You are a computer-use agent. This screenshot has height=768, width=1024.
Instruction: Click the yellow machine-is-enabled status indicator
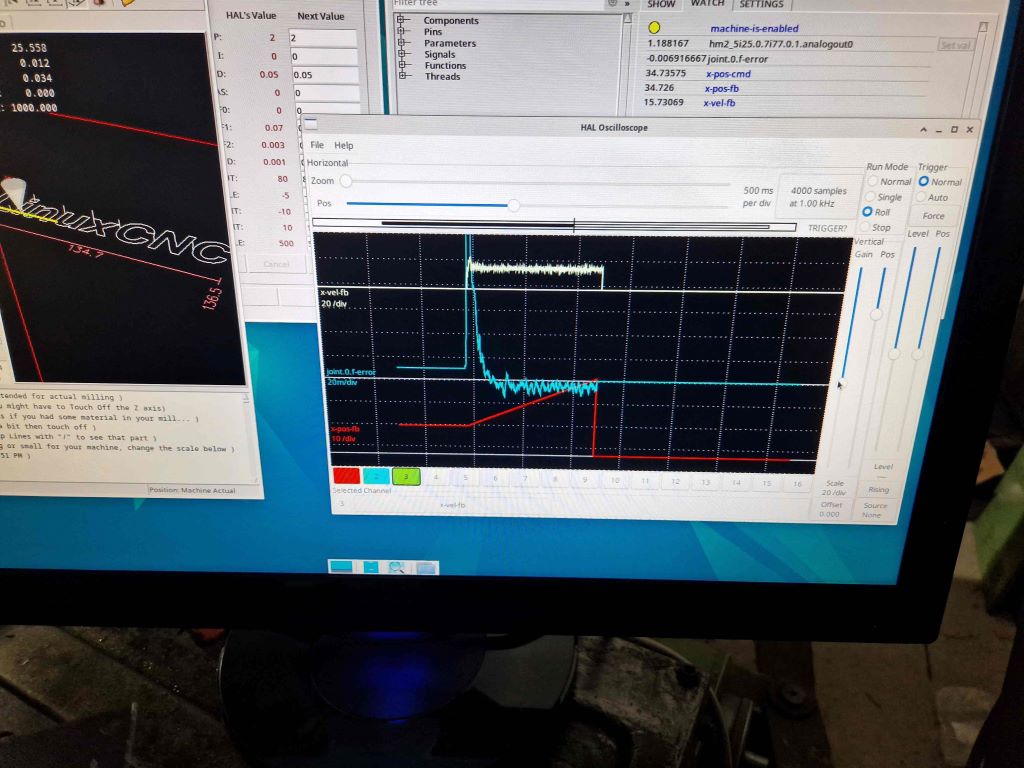coord(654,27)
